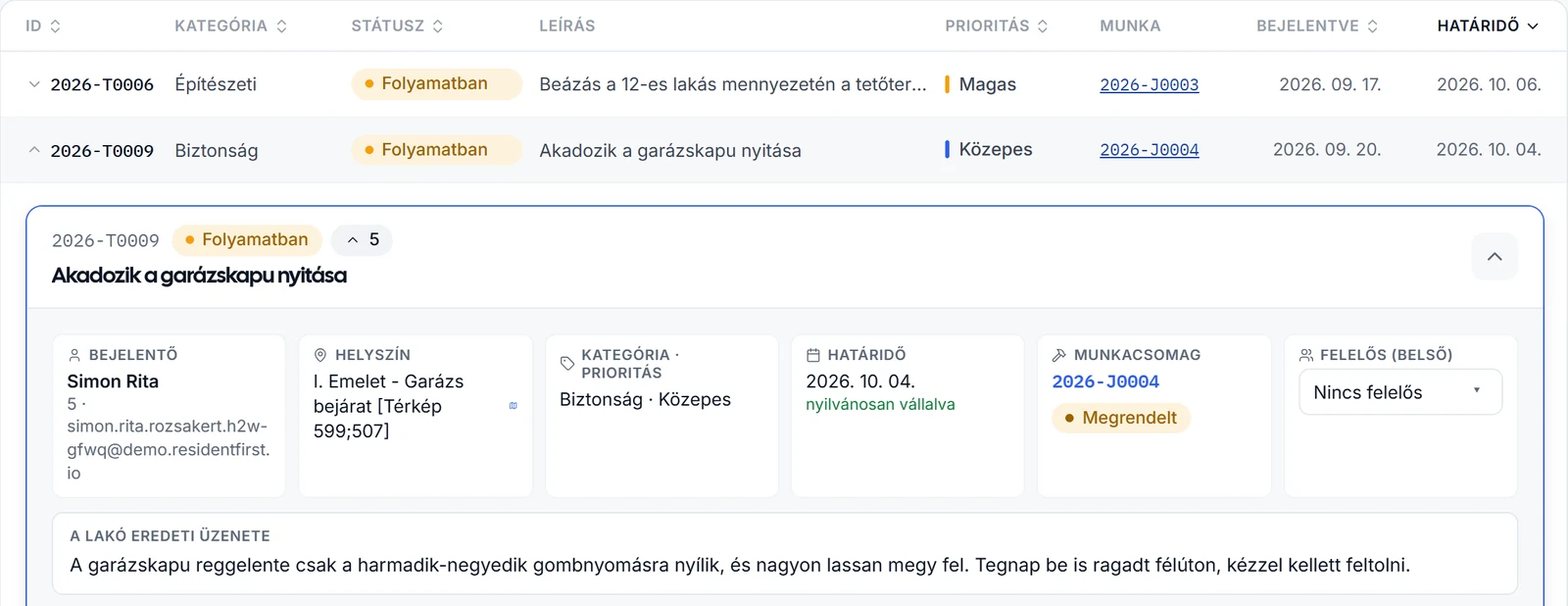Click reported date 2026. 09. 20.
1568x606 pixels.
[x=1327, y=149]
